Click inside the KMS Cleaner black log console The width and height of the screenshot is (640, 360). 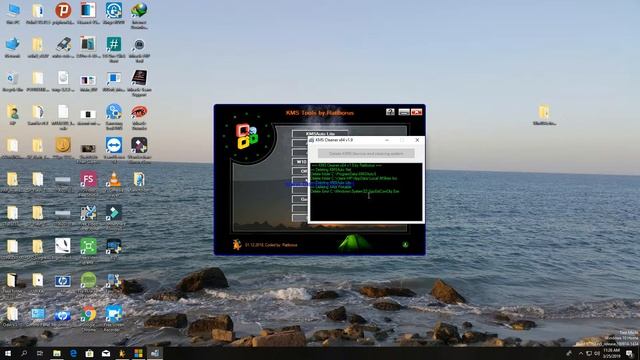366,191
